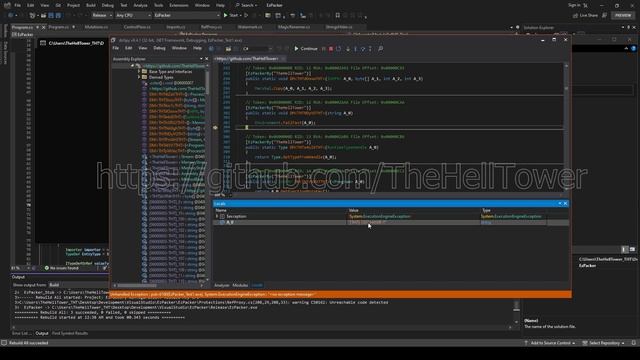Open the 'Show output from' Build dropdown
Viewport: 640px width, 360px height.
tap(78, 285)
